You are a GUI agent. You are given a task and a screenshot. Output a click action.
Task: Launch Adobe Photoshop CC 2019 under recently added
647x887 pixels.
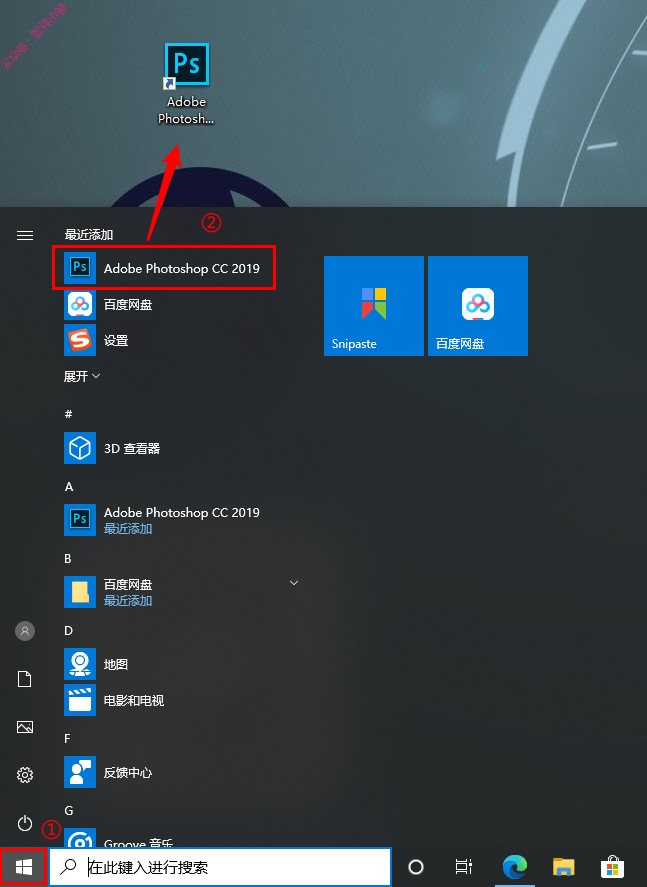164,268
